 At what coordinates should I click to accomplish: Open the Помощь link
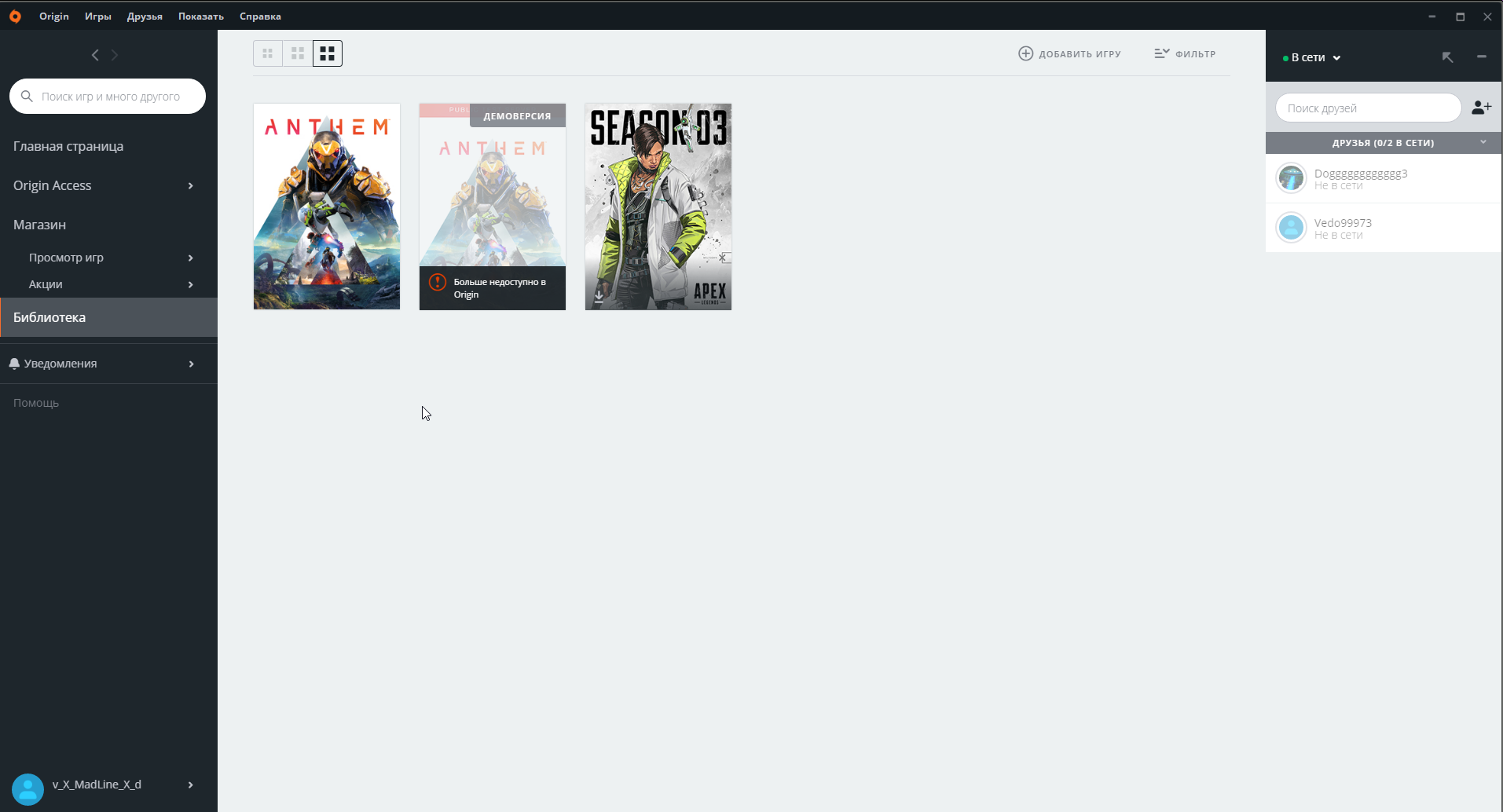click(36, 403)
